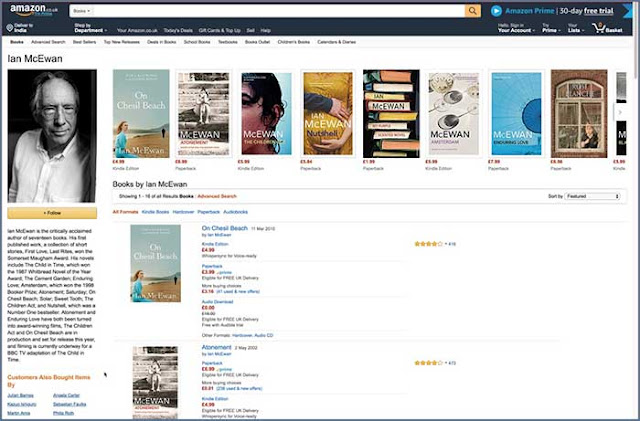This screenshot has height=421, width=640.
Task: Open Top New Releases
Action: (122, 42)
